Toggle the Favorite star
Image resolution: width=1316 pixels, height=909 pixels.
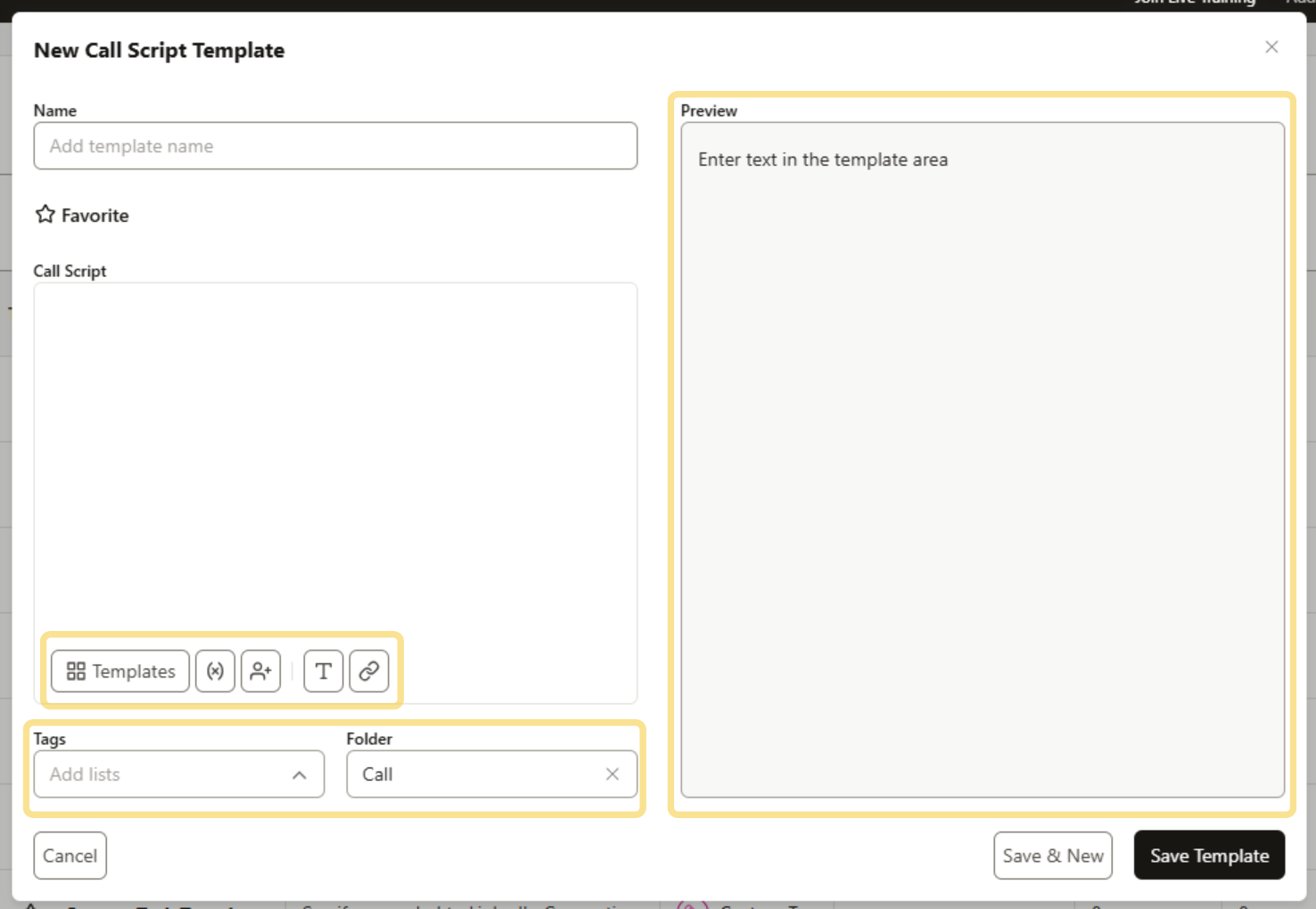pyautogui.click(x=45, y=214)
